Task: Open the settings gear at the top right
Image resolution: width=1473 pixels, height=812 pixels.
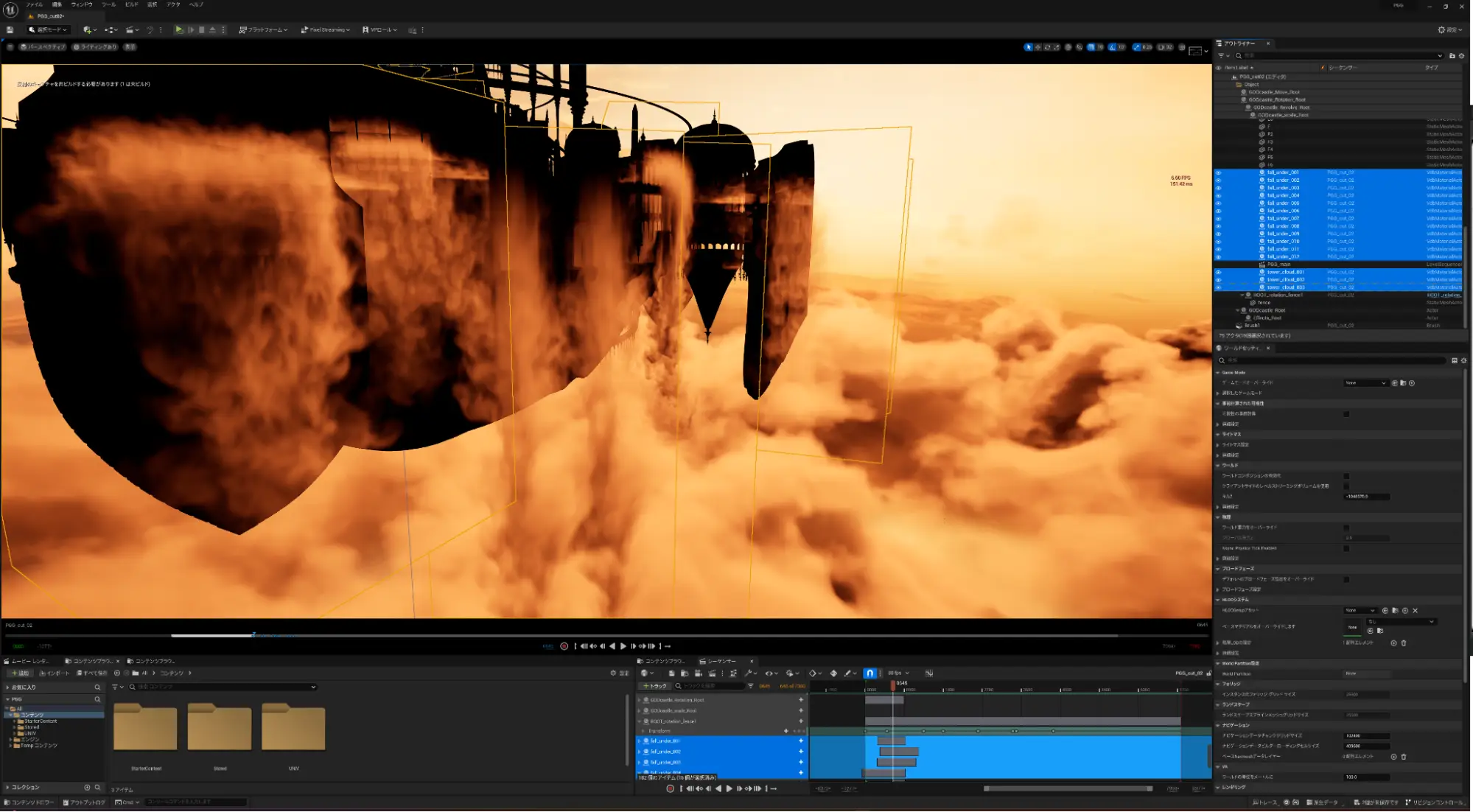Action: [1449, 30]
